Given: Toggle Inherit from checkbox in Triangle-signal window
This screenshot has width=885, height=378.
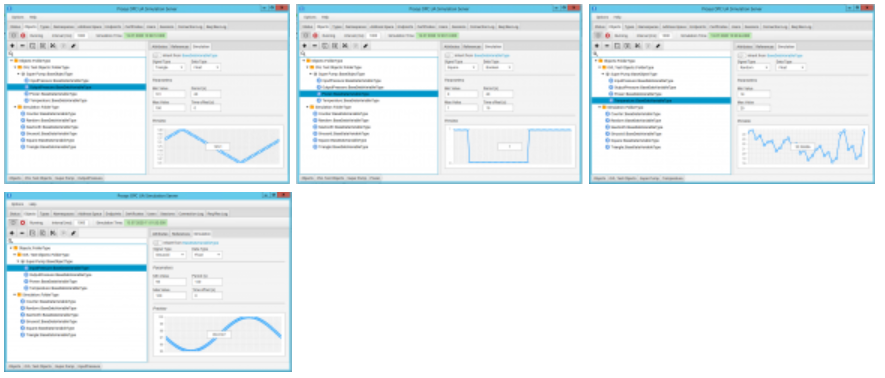Looking at the screenshot, I should click(157, 55).
